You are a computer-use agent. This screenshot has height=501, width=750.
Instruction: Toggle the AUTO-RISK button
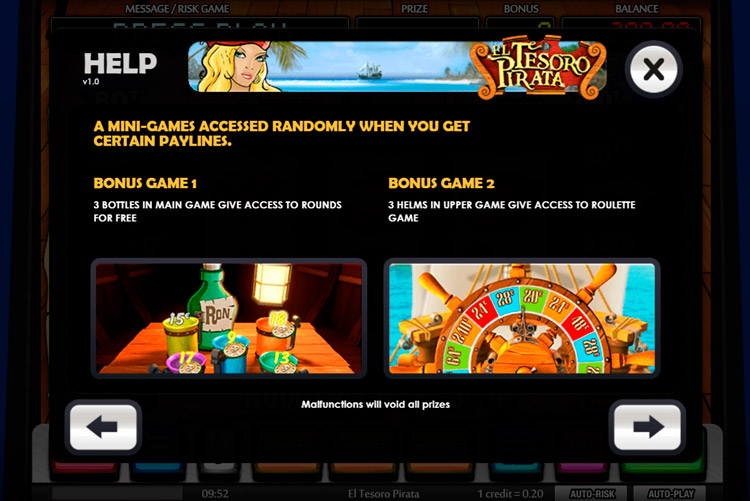592,493
